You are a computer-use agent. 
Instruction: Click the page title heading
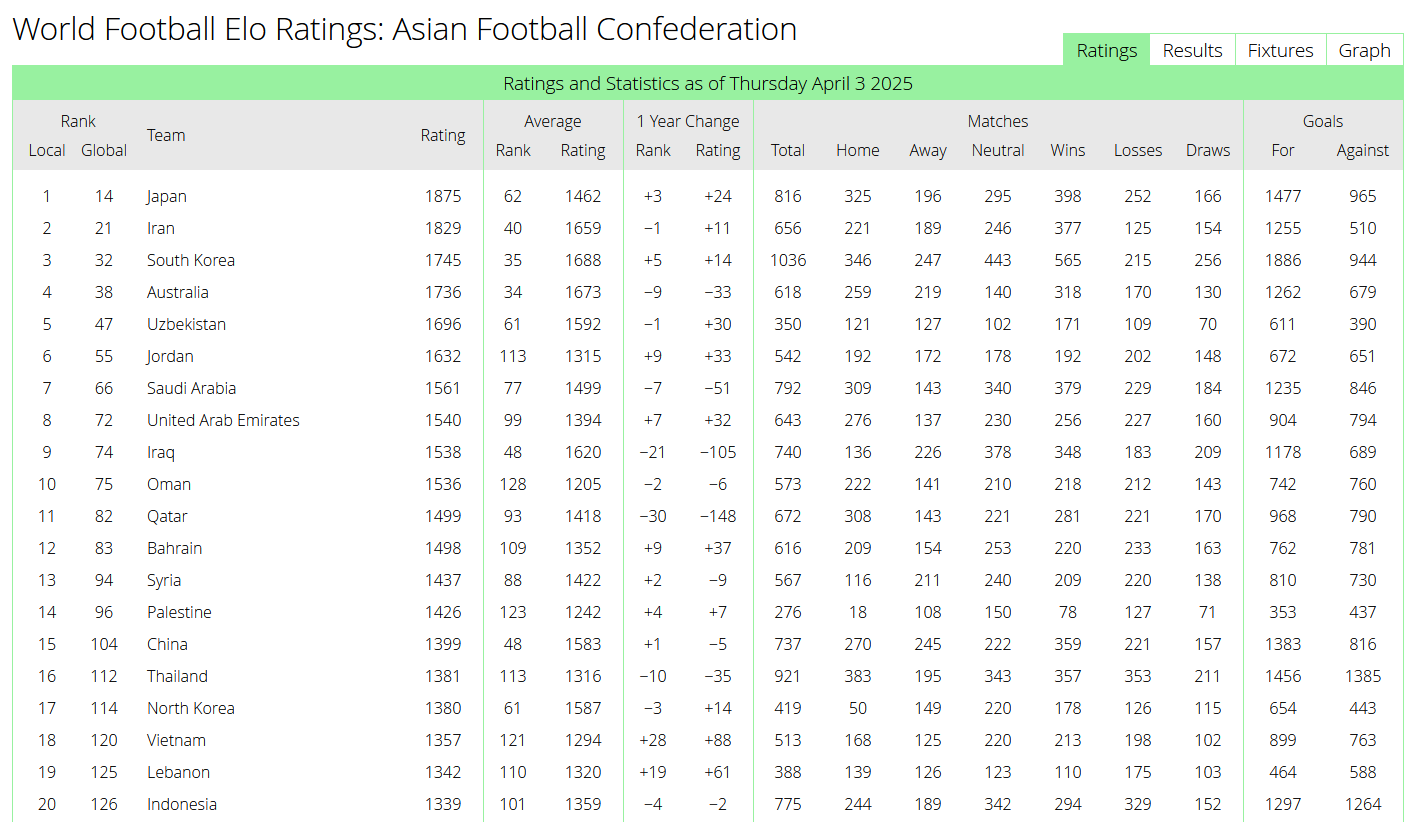(x=405, y=29)
